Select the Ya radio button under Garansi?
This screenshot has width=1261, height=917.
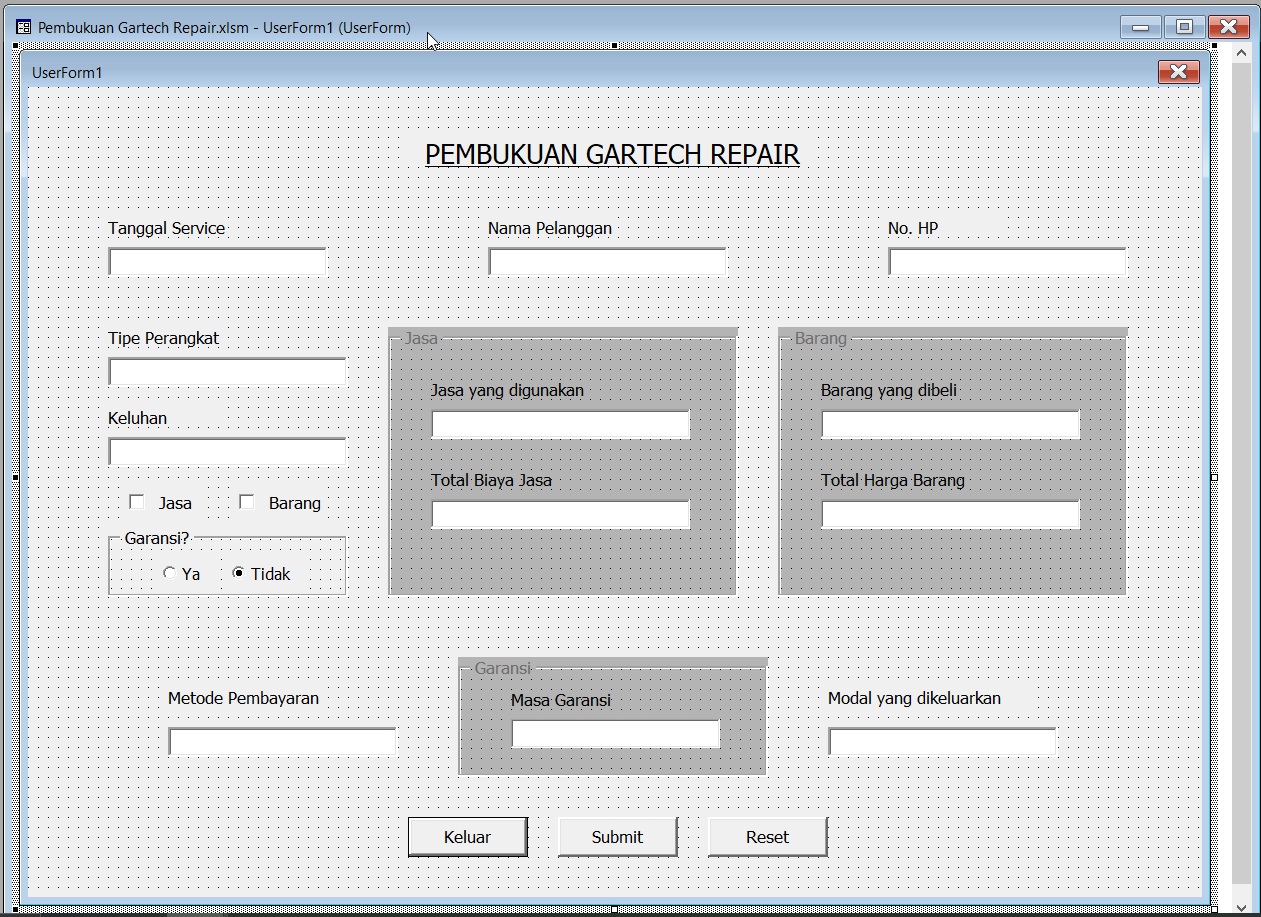(x=169, y=573)
